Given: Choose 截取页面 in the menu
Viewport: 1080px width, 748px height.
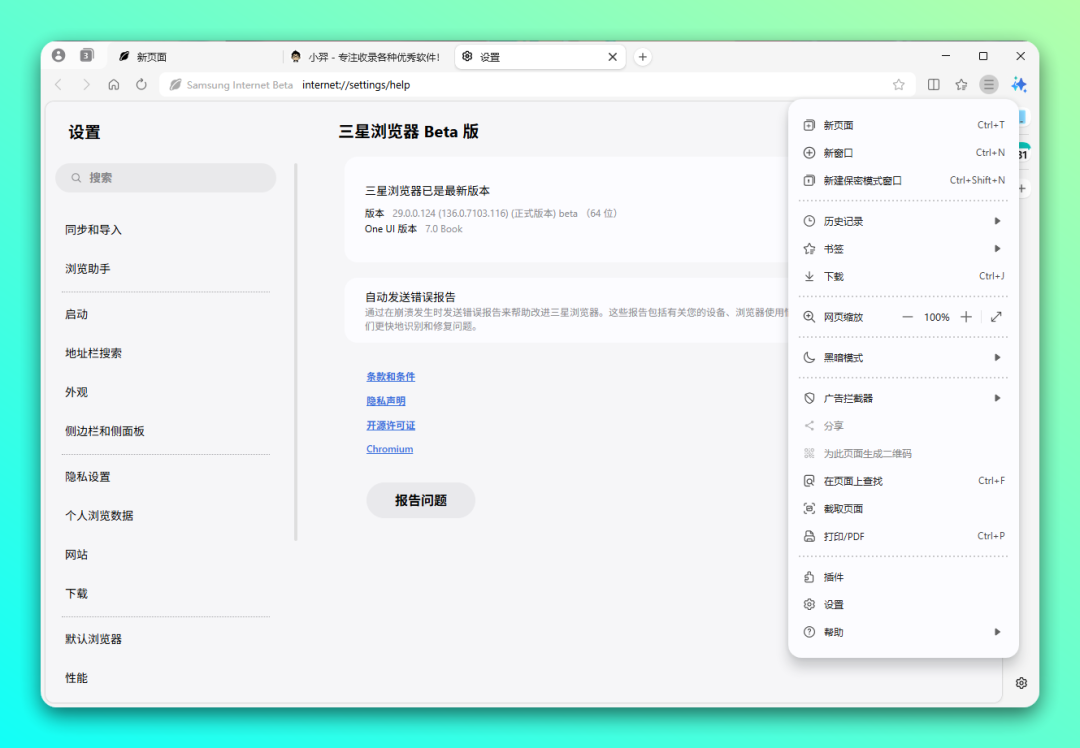Looking at the screenshot, I should [842, 509].
